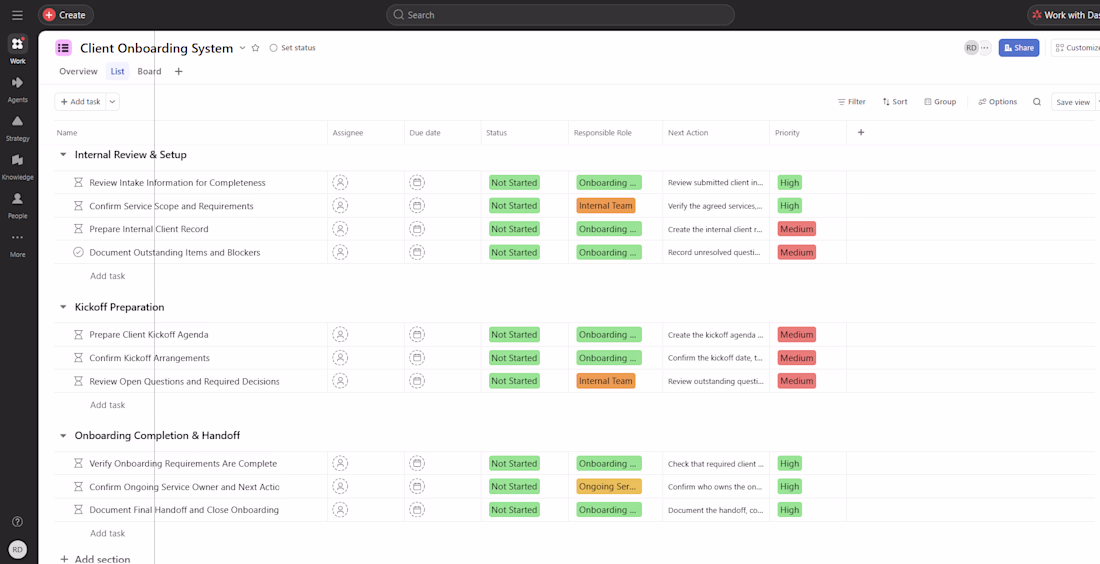Set due date for Confirm Service Scope task

point(417,206)
